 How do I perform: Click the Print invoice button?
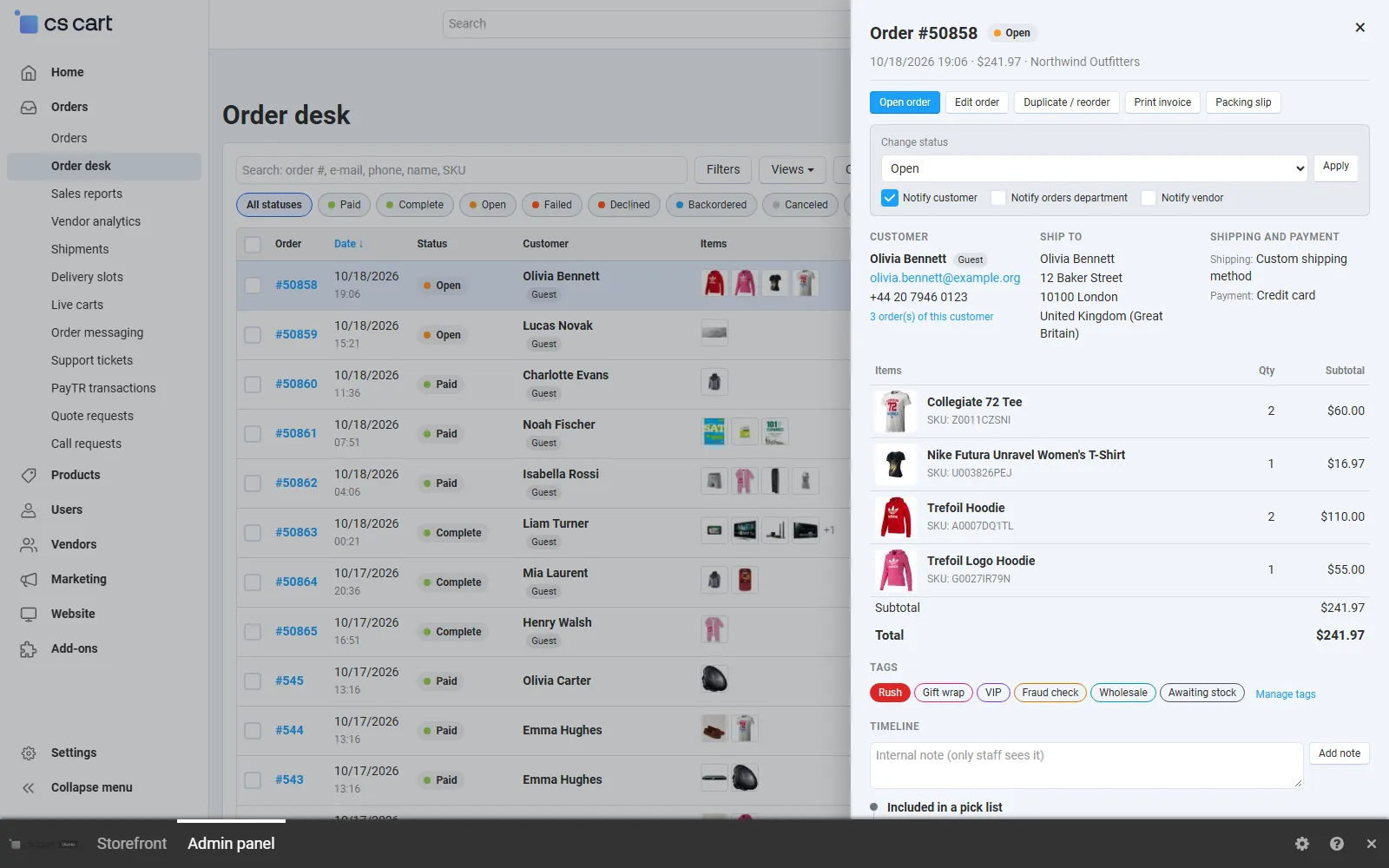click(1162, 102)
